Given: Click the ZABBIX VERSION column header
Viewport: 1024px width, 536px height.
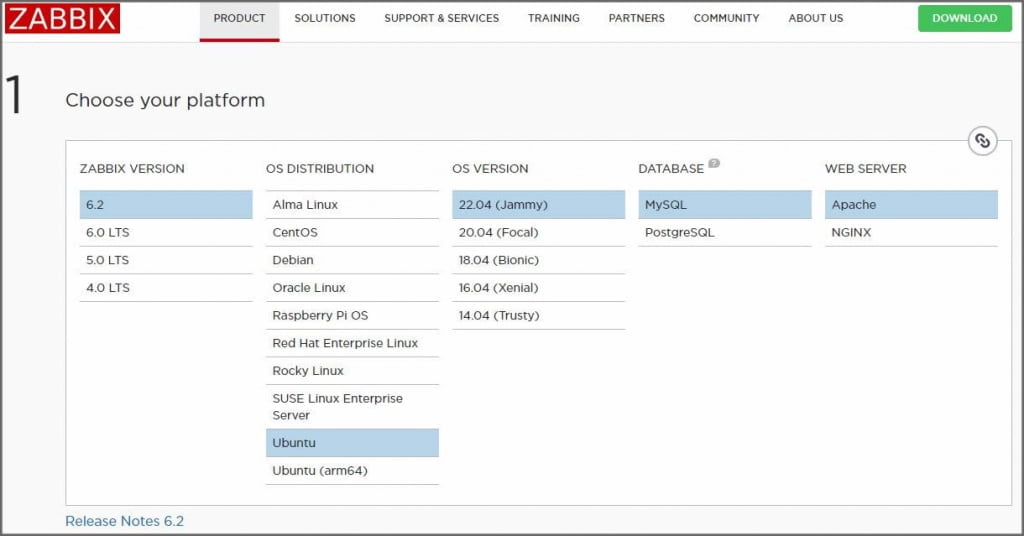Looking at the screenshot, I should point(132,168).
